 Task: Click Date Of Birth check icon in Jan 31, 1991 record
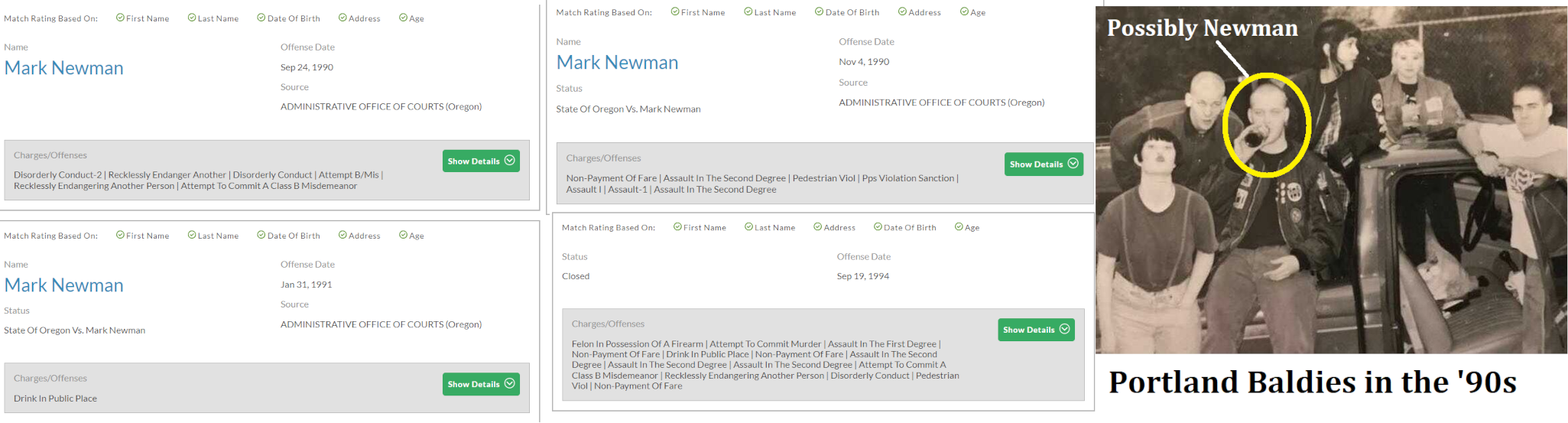coord(261,236)
